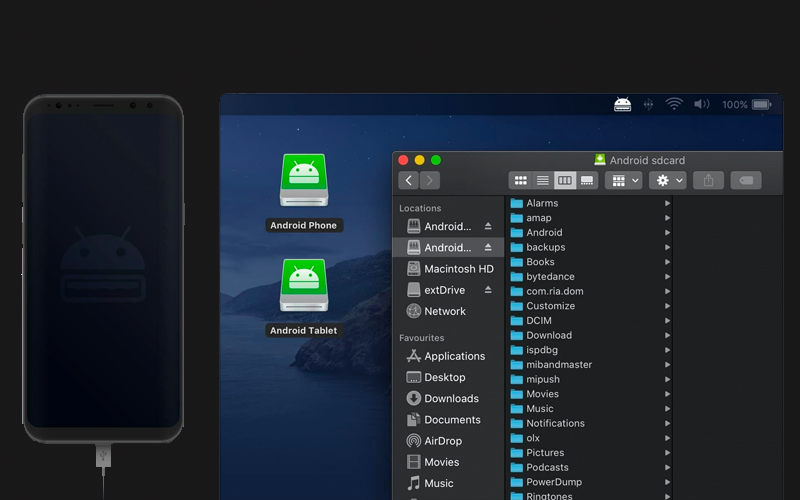
Task: Select Macintosh HD in the sidebar
Action: [458, 269]
